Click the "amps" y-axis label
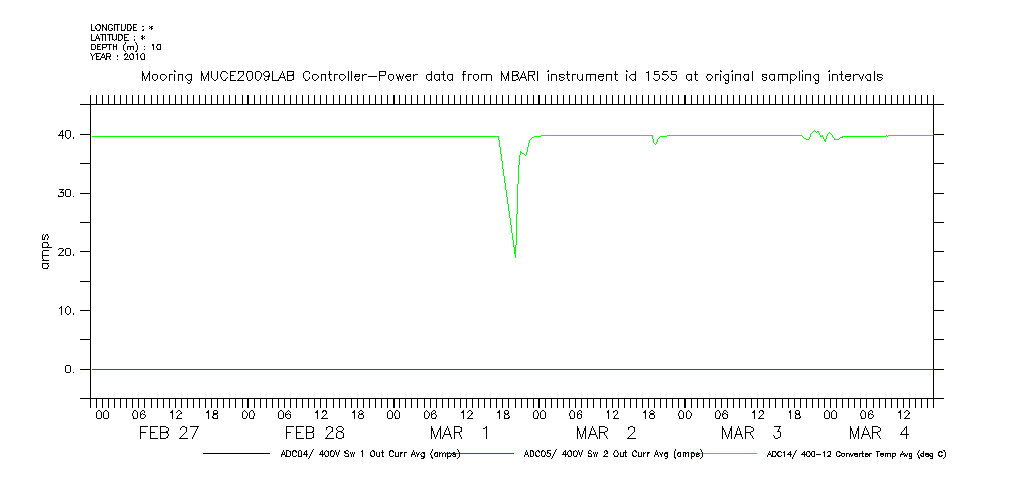The width and height of the screenshot is (1009, 504). coord(44,252)
